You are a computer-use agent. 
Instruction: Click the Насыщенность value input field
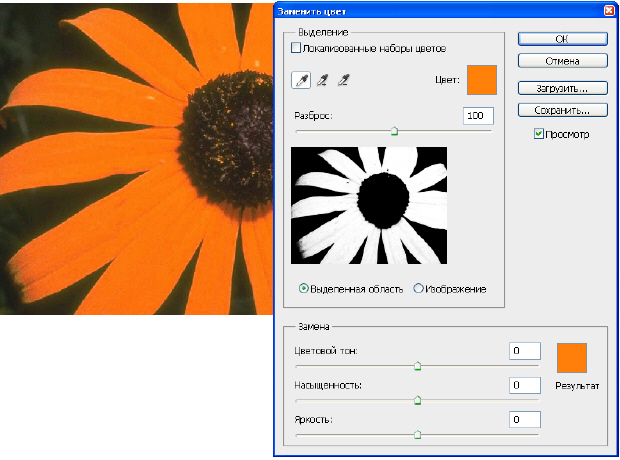click(525, 385)
